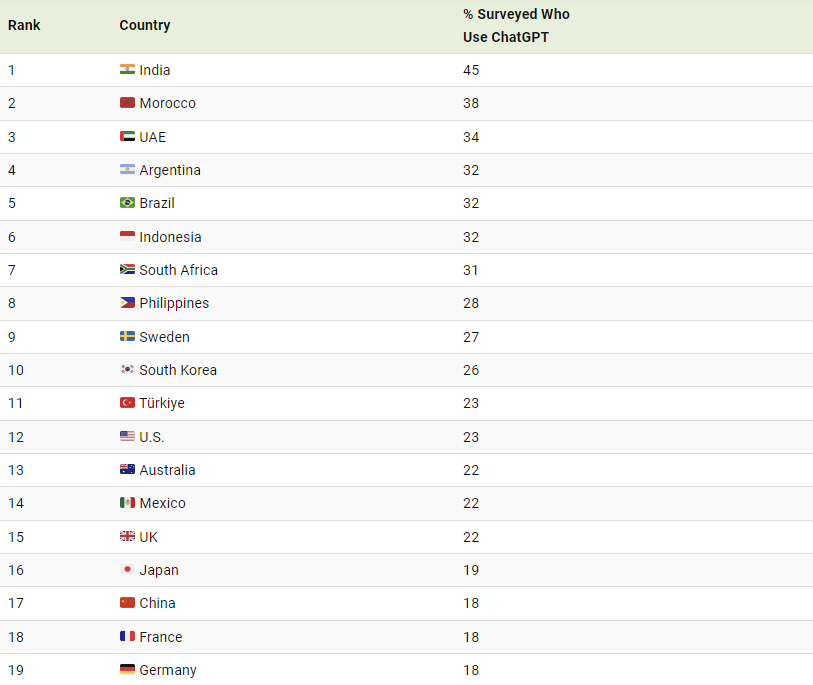Click the value 45 for India
The height and width of the screenshot is (685, 813).
[471, 70]
